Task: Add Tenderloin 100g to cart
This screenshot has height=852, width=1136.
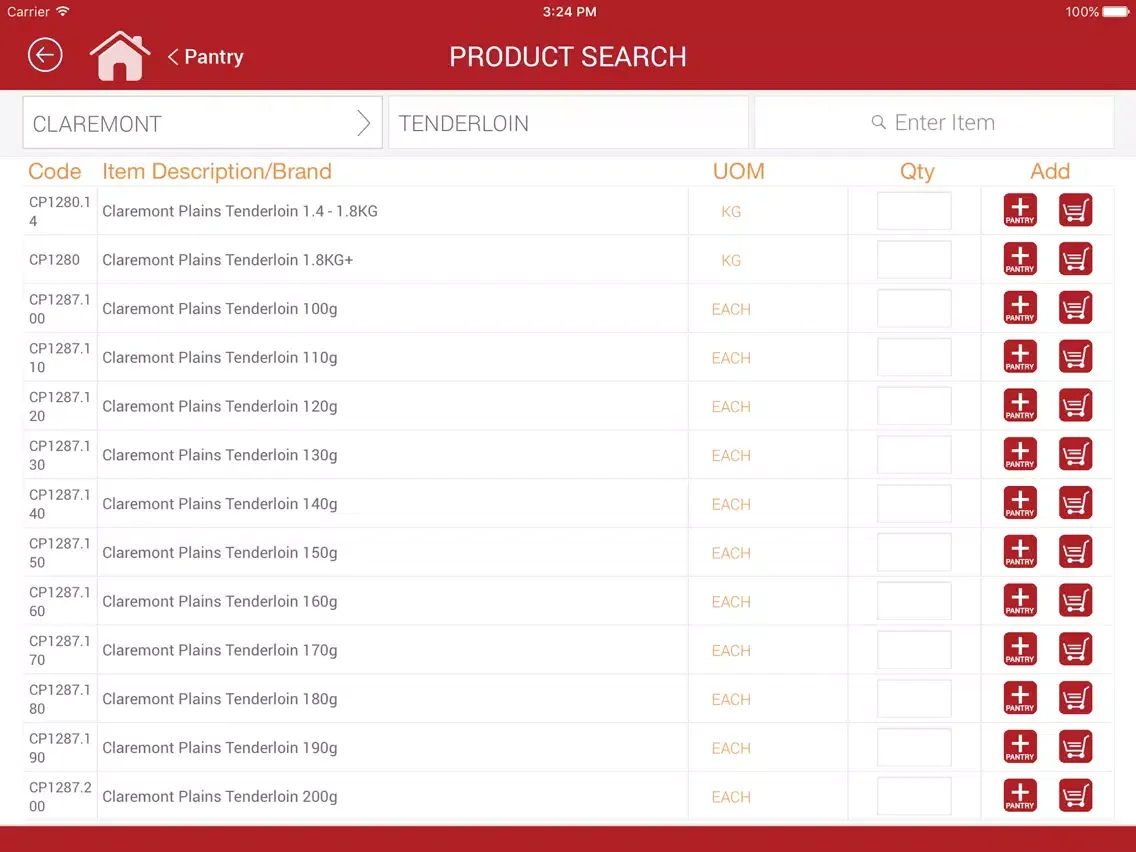Action: click(1075, 308)
